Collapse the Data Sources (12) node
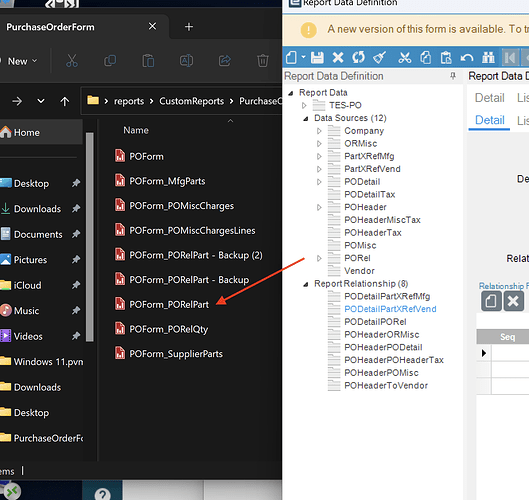 pyautogui.click(x=305, y=118)
